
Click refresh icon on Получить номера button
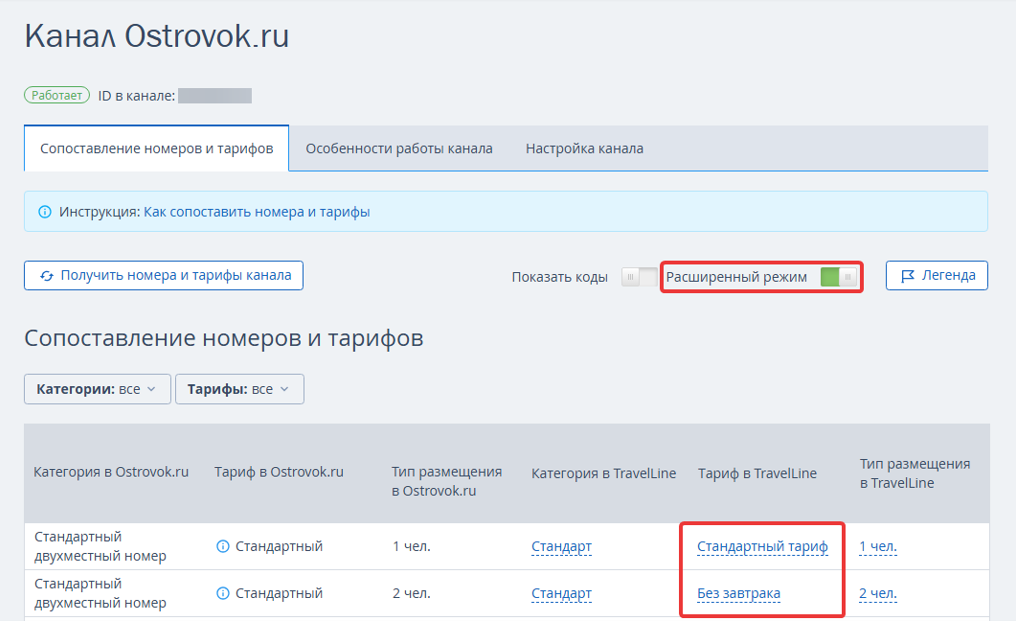(x=46, y=276)
